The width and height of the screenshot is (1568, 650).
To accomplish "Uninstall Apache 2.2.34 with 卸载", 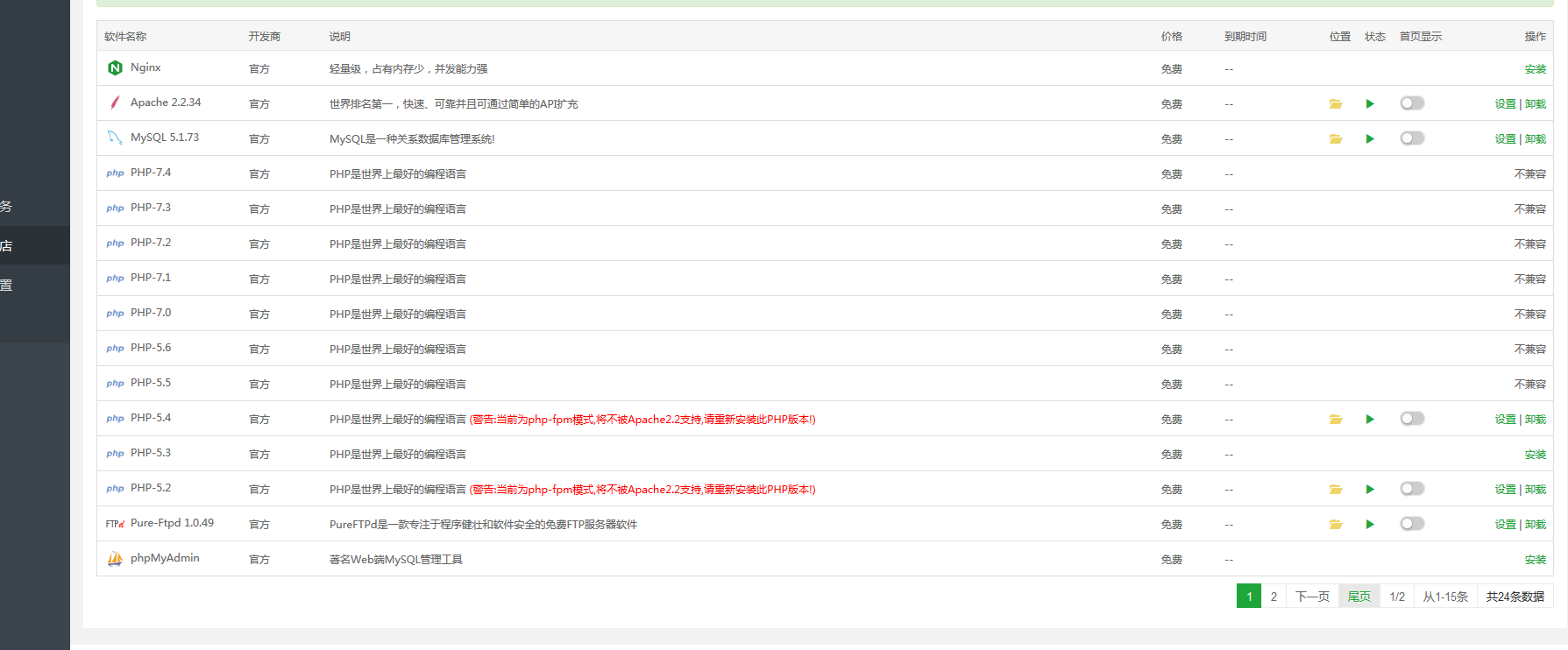I will pyautogui.click(x=1536, y=104).
